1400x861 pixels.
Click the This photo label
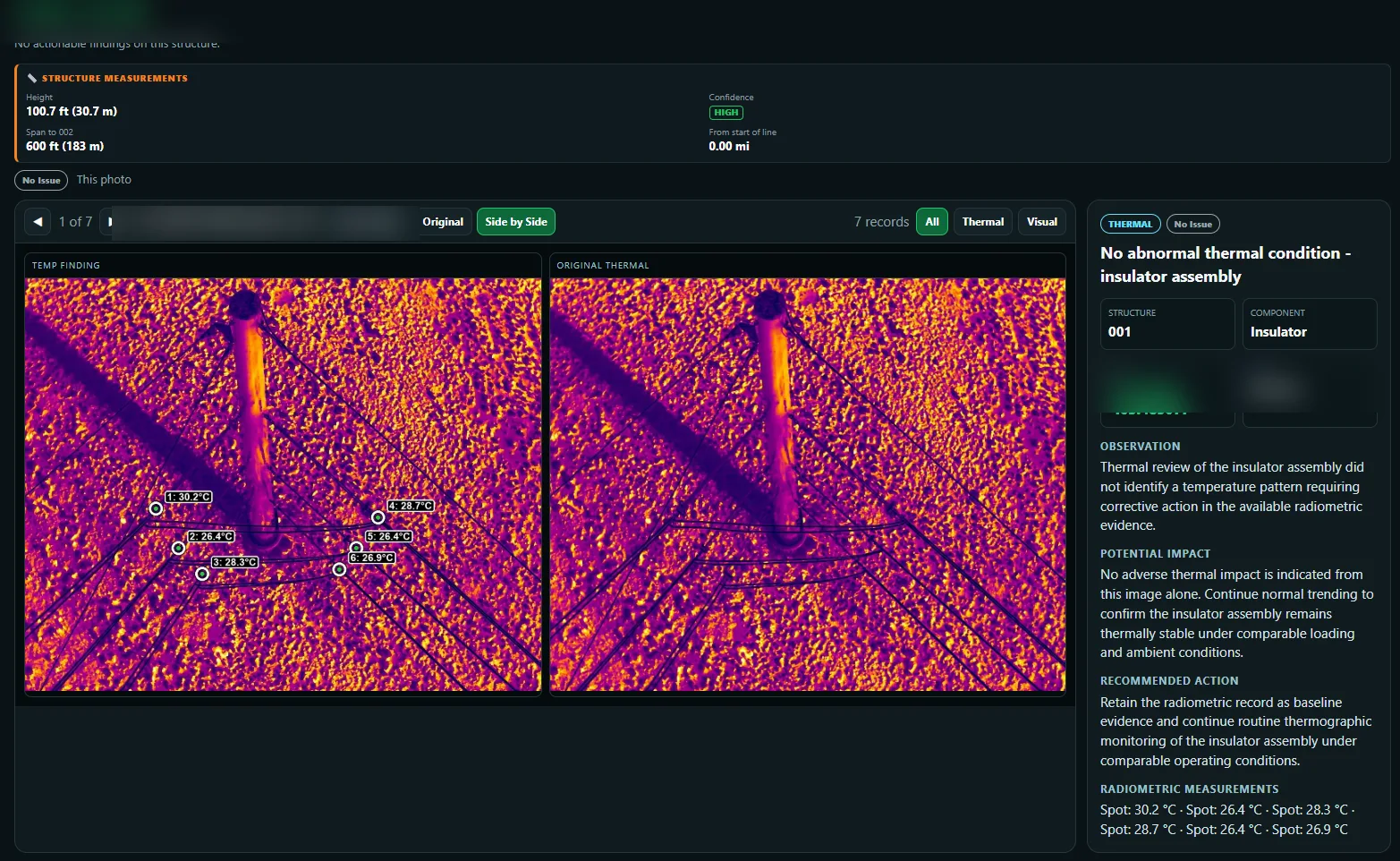click(104, 180)
